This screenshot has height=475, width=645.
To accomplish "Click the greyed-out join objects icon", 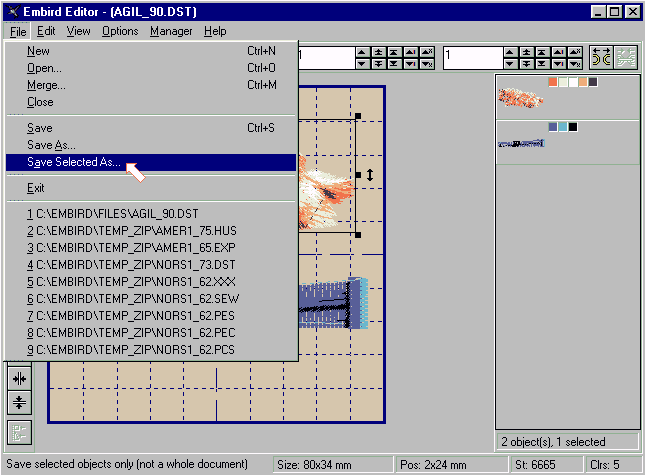I will (x=626, y=57).
